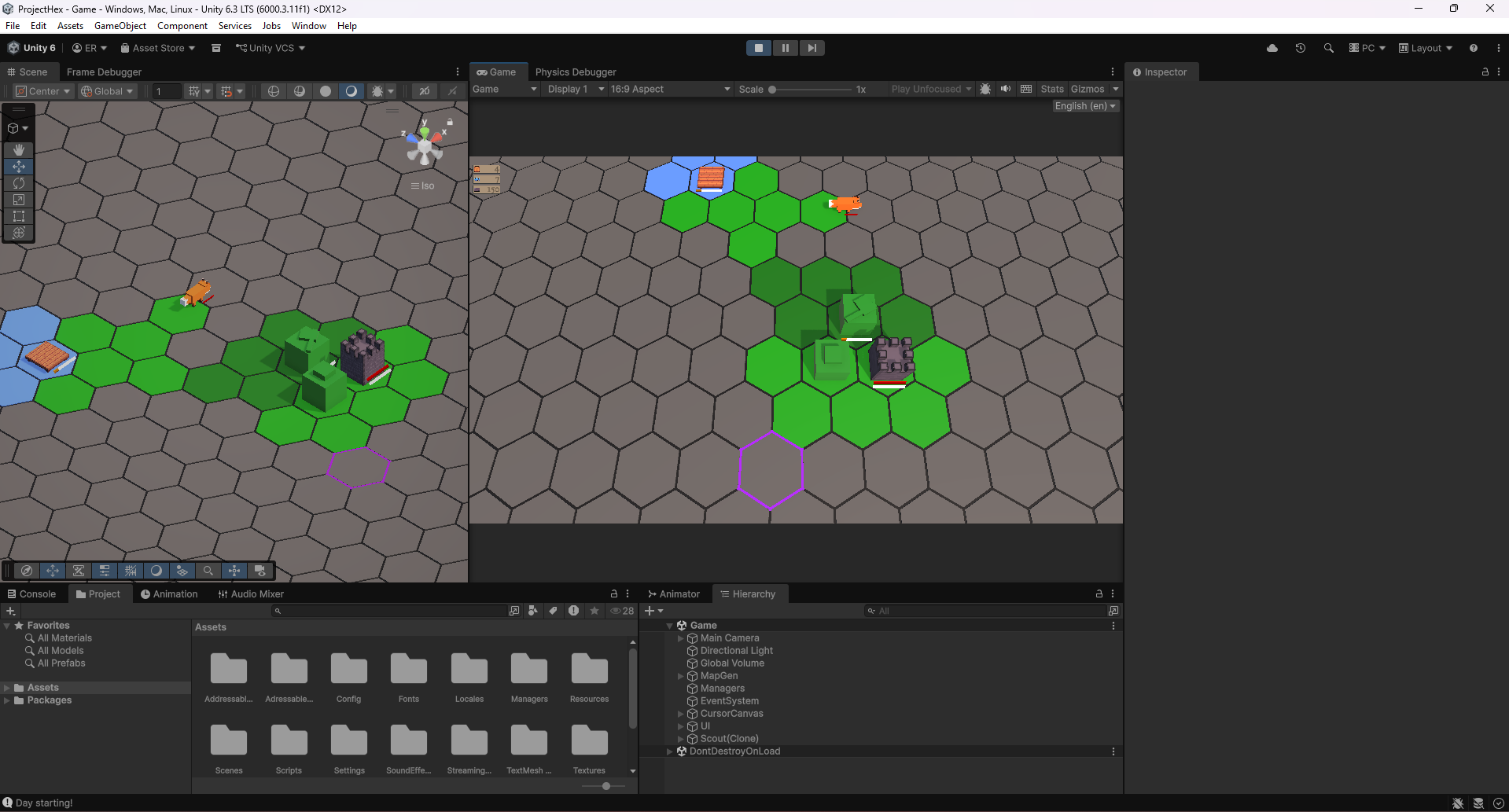Click the Step frame button

pyautogui.click(x=812, y=48)
